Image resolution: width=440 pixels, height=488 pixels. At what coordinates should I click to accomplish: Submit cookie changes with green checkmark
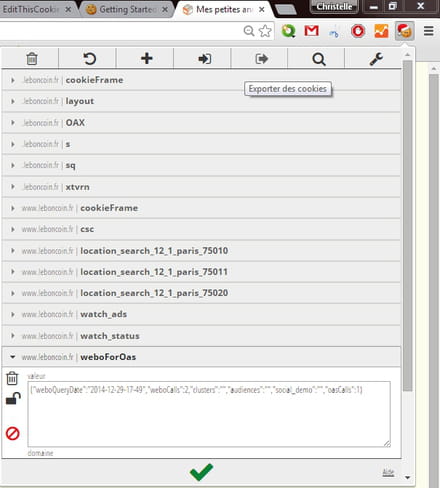pos(201,472)
